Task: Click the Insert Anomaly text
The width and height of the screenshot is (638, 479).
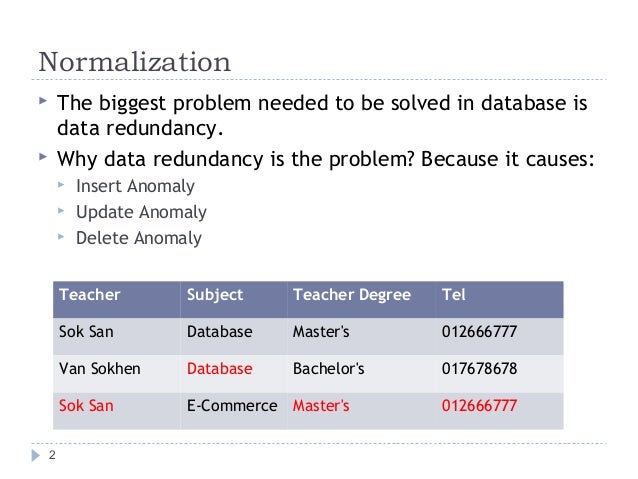Action: pyautogui.click(x=135, y=186)
